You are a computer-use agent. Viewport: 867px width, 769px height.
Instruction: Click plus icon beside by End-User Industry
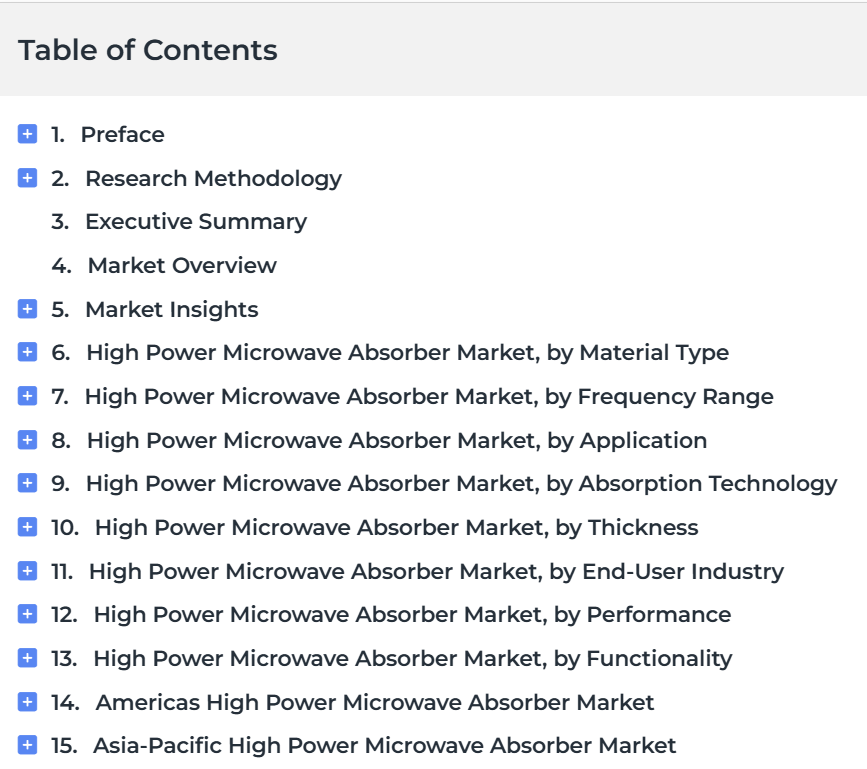(x=27, y=571)
